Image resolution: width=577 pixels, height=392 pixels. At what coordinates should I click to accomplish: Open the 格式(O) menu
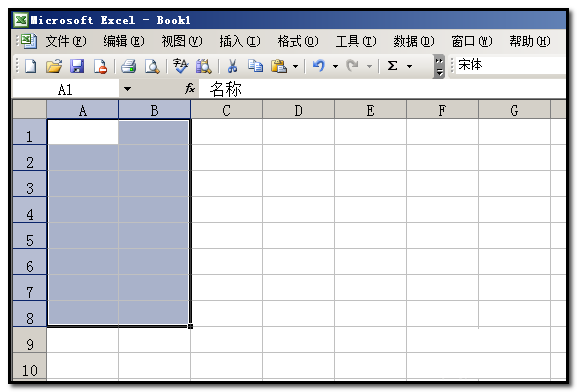click(298, 41)
